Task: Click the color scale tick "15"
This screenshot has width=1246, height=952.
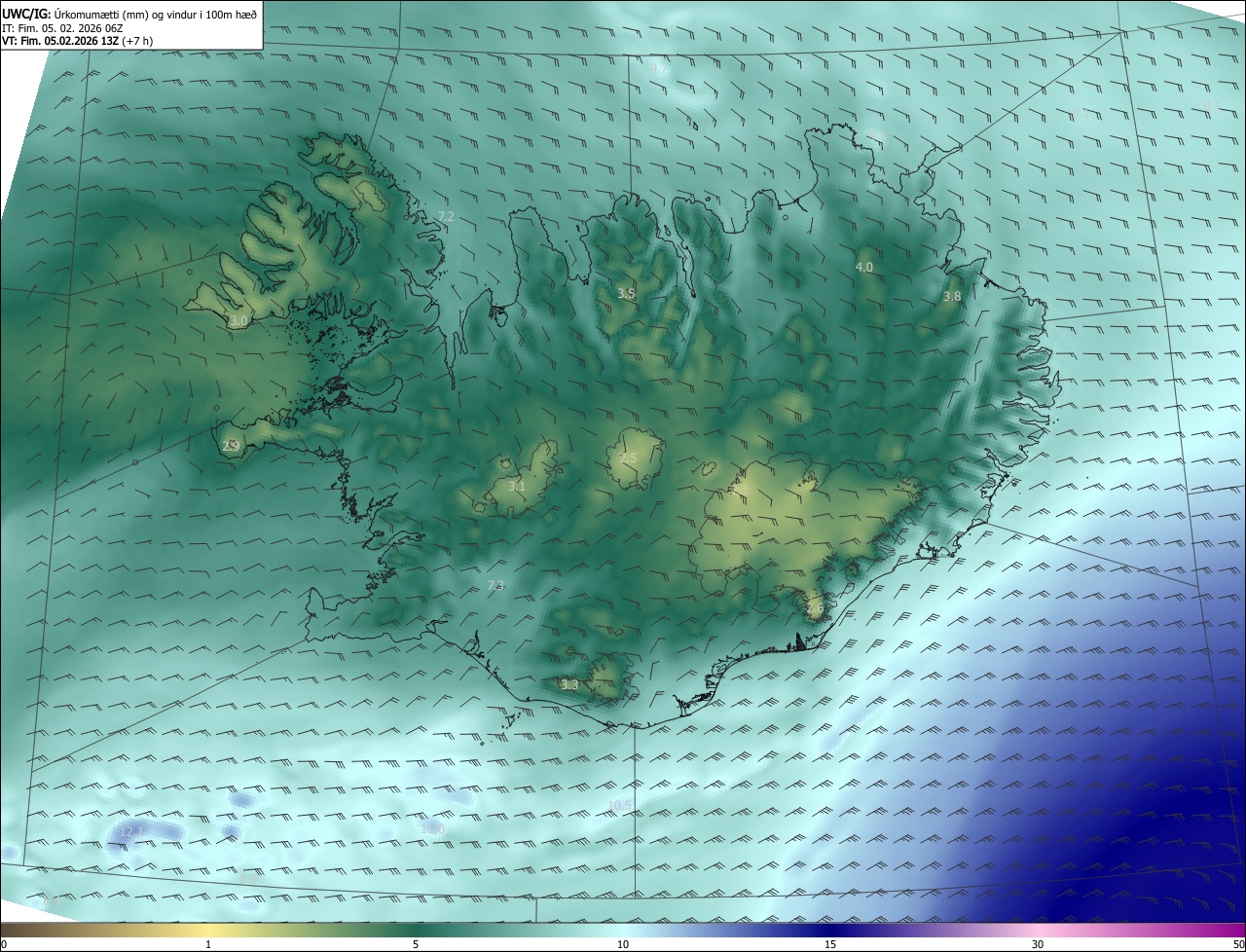Action: [x=830, y=944]
